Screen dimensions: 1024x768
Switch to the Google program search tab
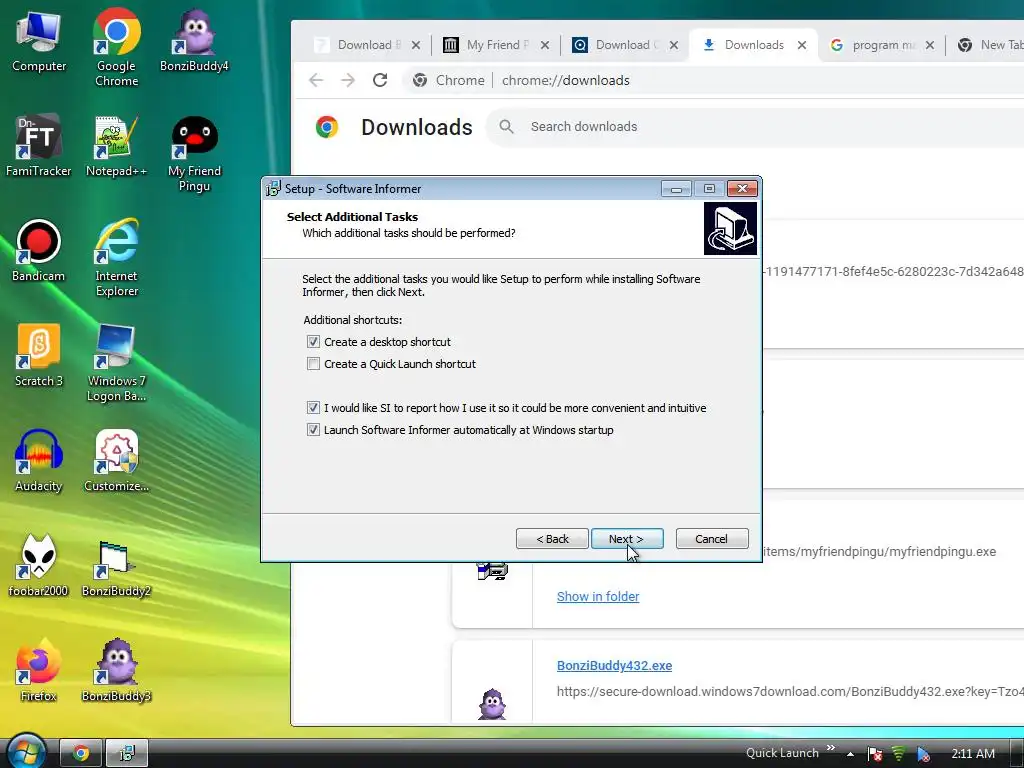pos(882,45)
